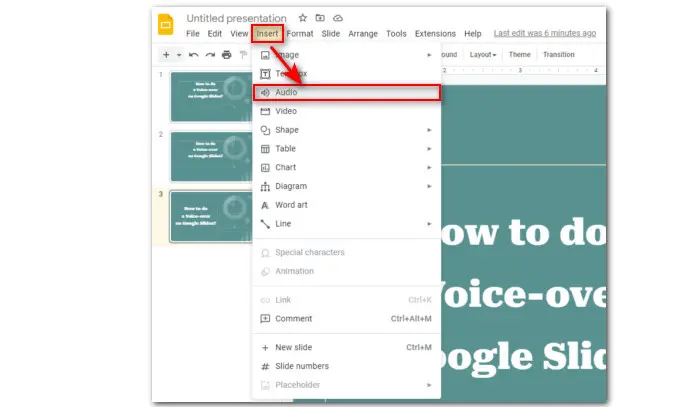Viewport: 700px width, 407px height.
Task: Open the Format menu
Action: [x=300, y=33]
